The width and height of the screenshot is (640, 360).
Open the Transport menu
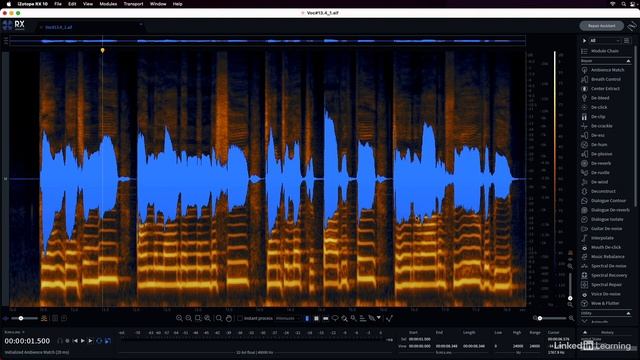133,4
